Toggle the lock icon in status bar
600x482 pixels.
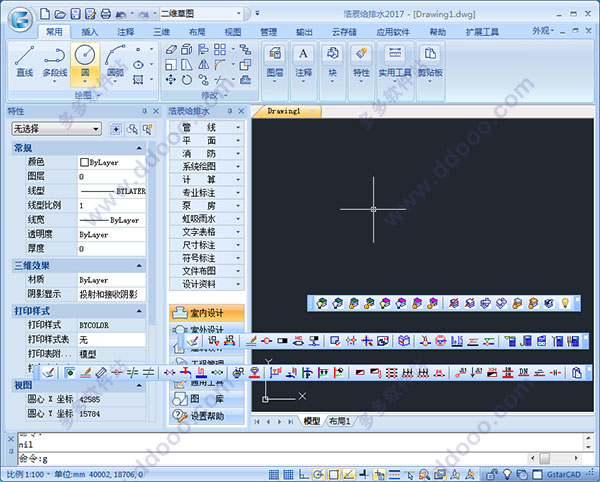(492, 474)
